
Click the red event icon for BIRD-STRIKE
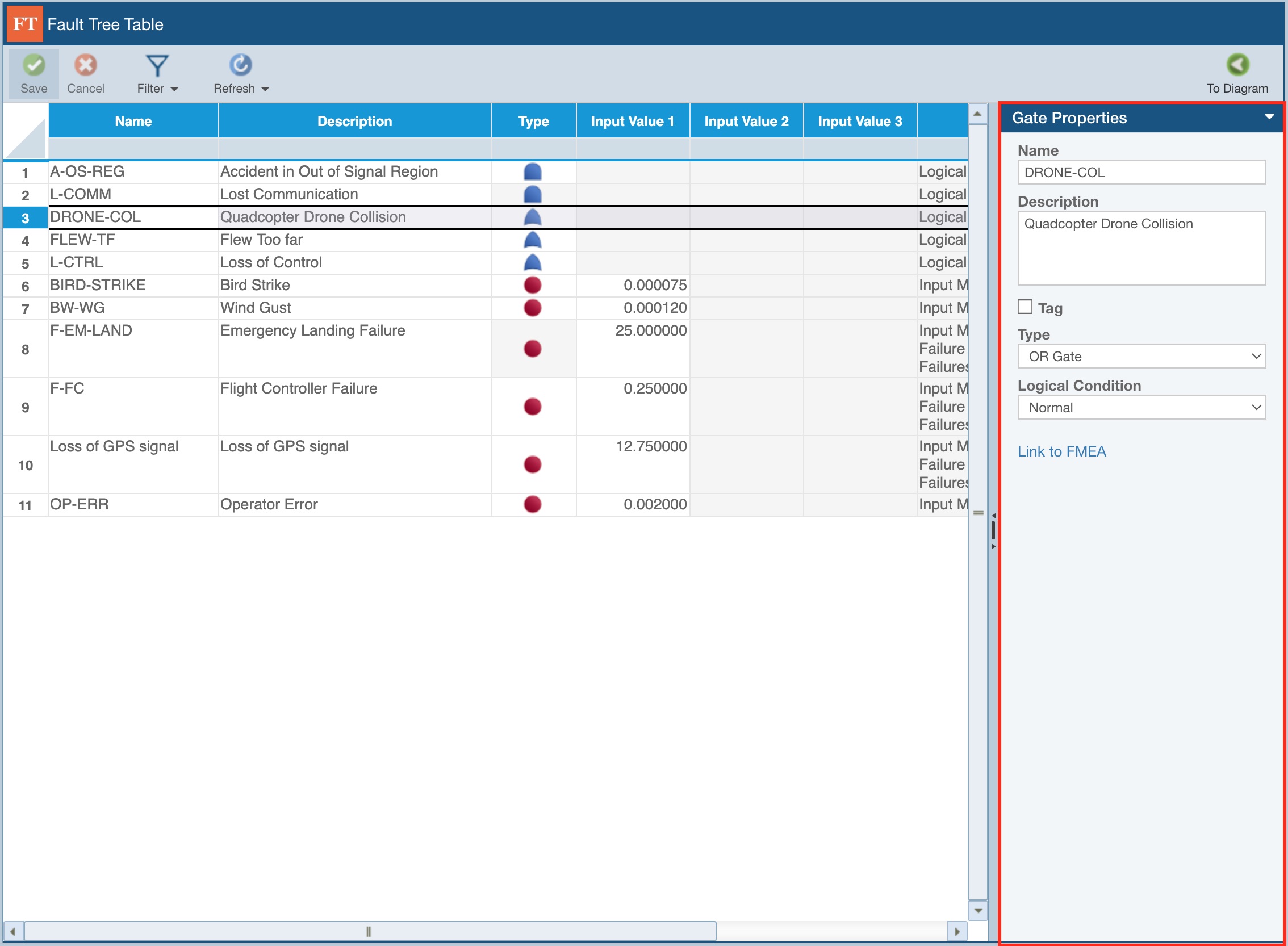coord(532,285)
